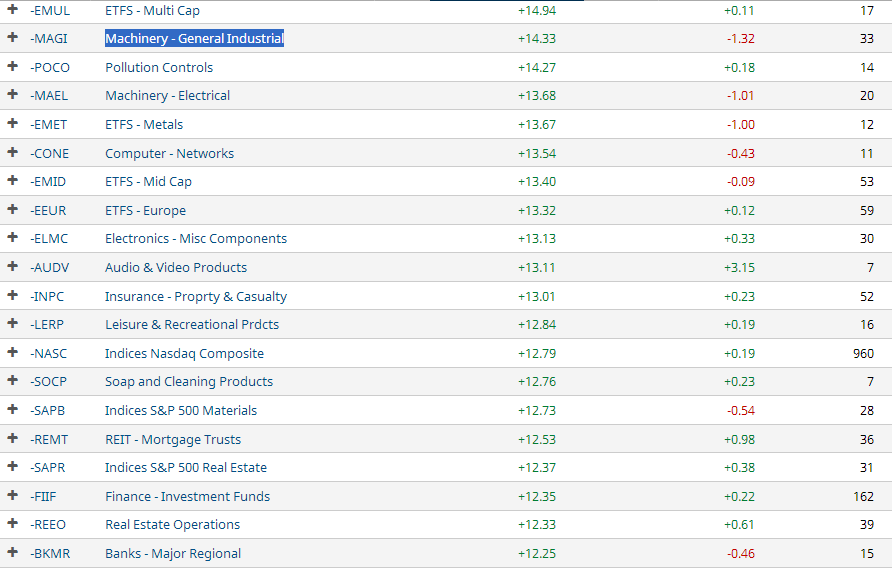Expand the -SAPB row plus icon
The height and width of the screenshot is (569, 892).
click(x=12, y=409)
